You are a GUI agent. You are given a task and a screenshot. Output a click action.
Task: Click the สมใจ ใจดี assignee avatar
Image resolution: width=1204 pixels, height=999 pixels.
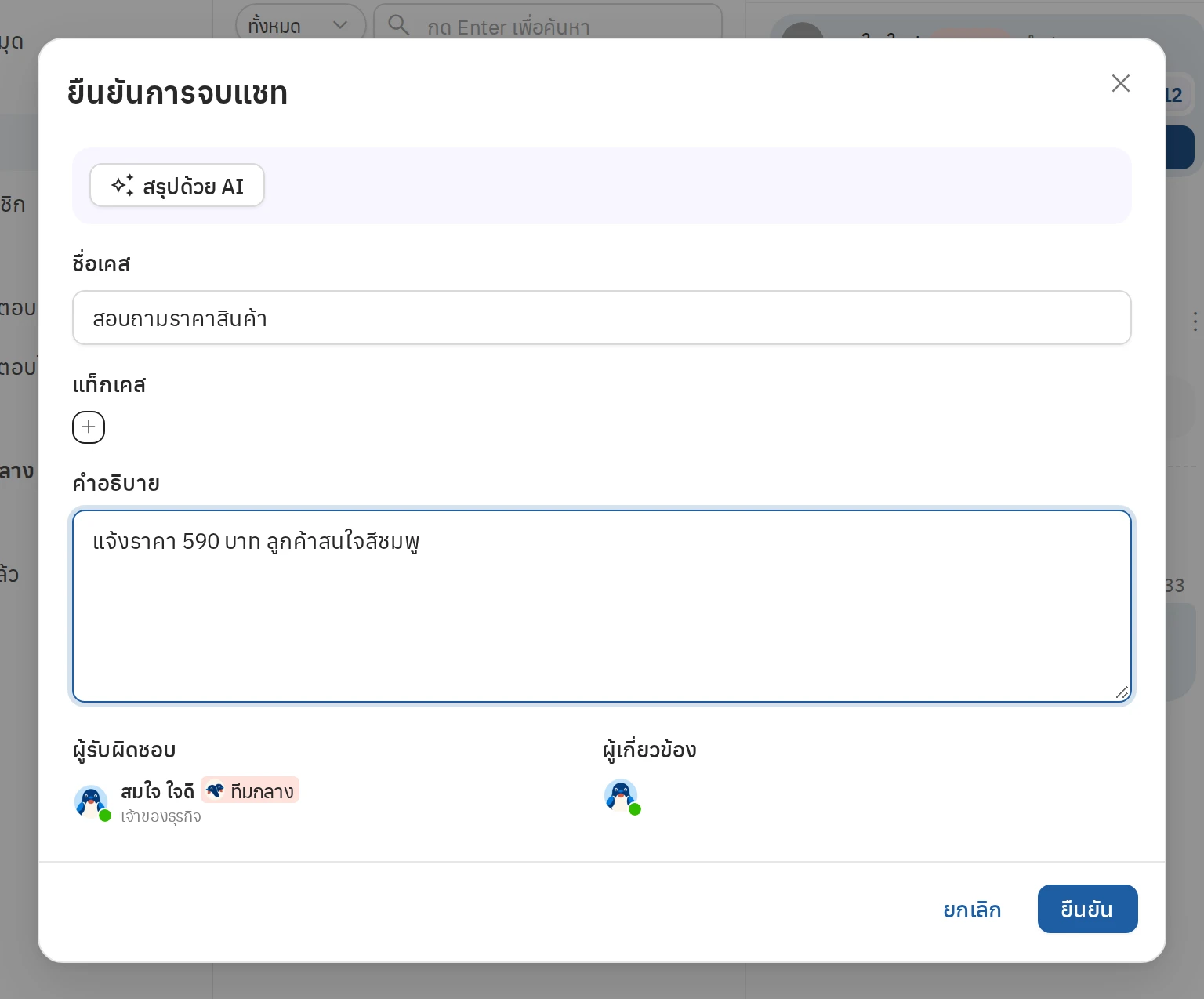(x=92, y=802)
